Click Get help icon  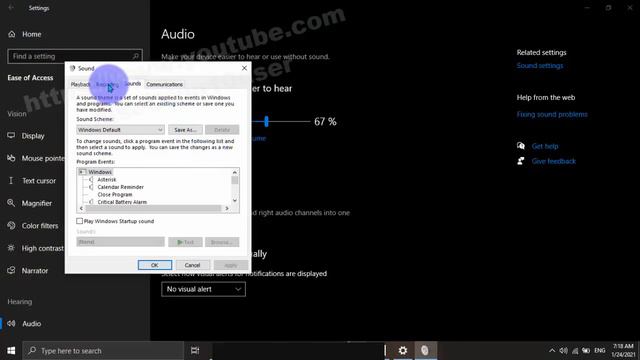[521, 146]
